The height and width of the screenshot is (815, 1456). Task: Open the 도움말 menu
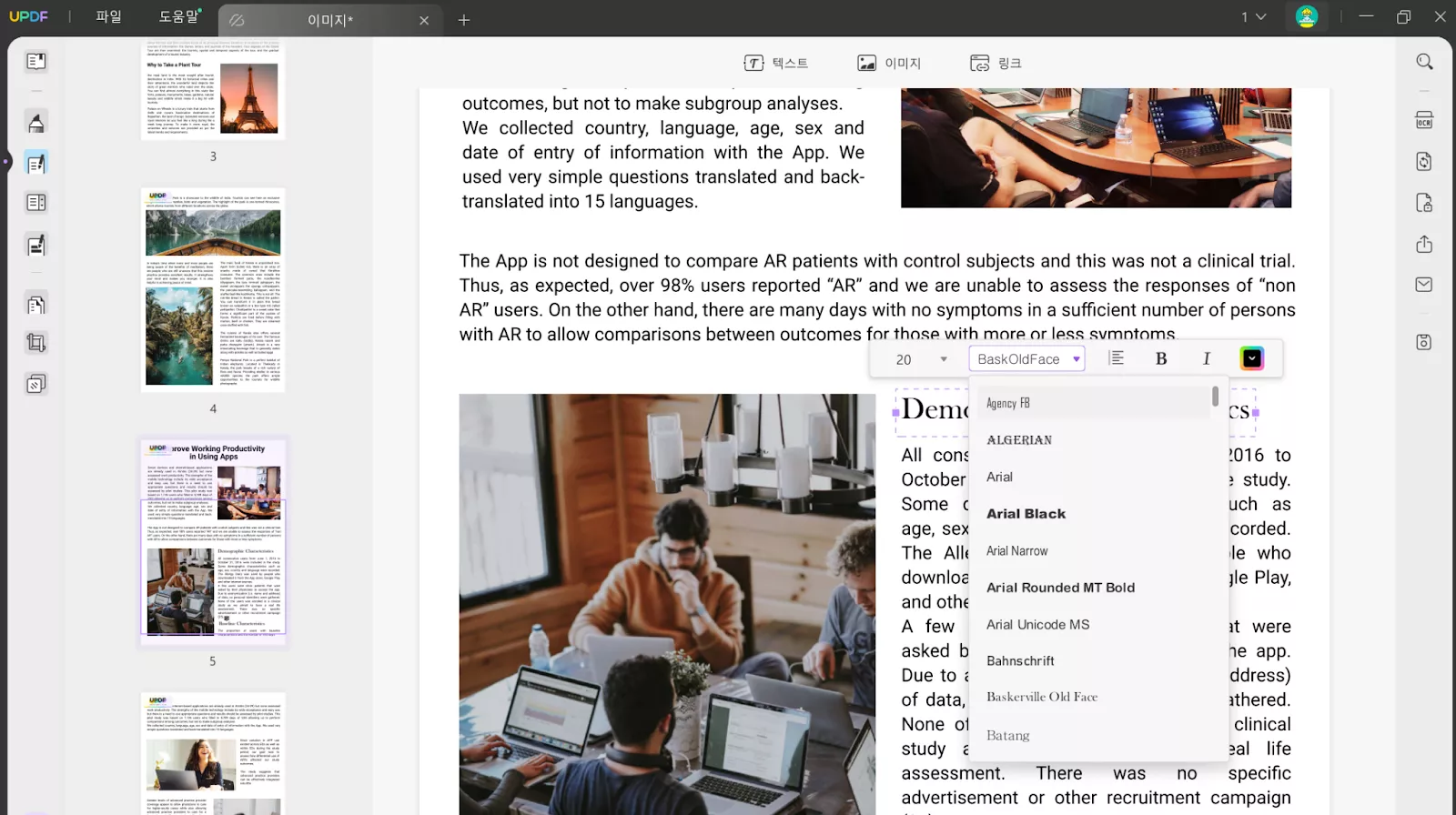[179, 16]
